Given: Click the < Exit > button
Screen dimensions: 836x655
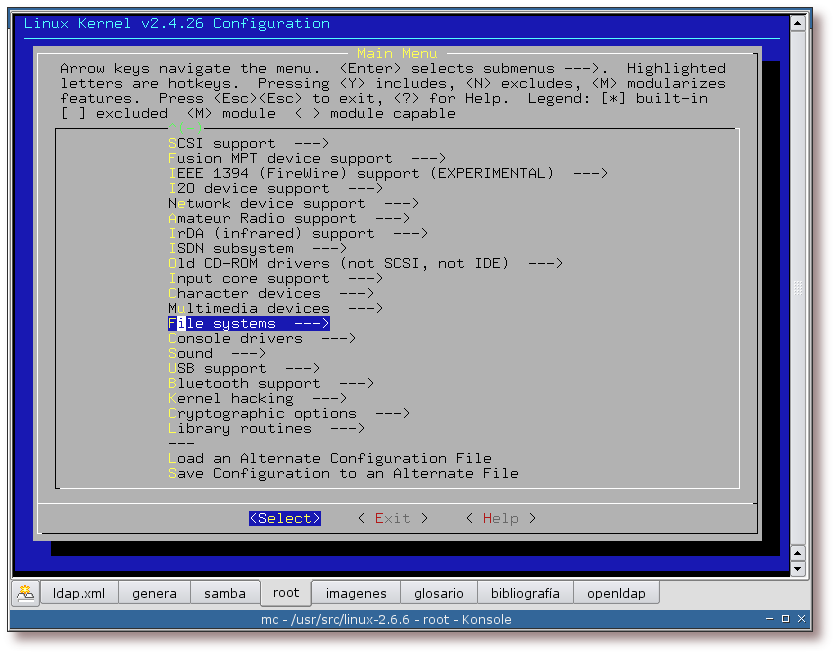Looking at the screenshot, I should pyautogui.click(x=392, y=518).
